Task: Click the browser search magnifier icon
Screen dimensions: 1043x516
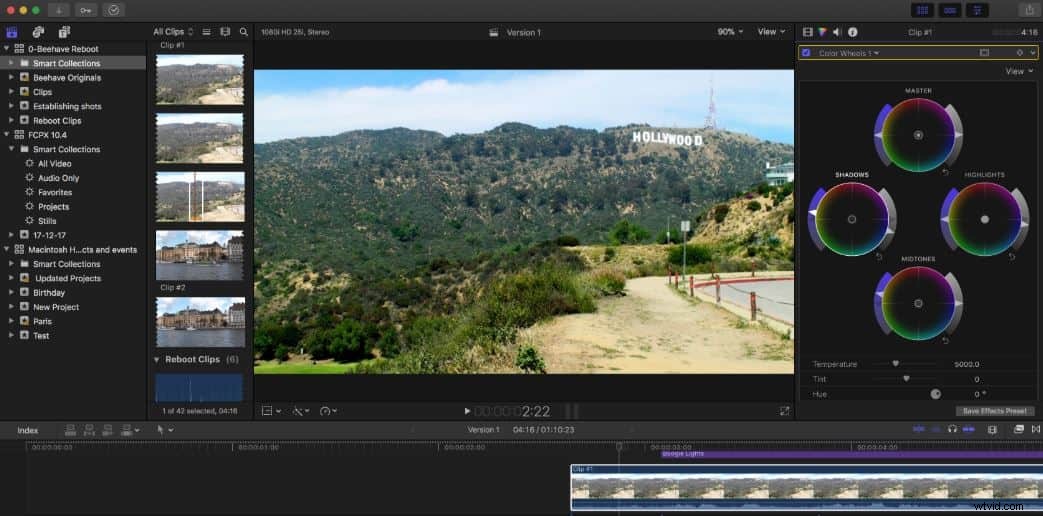Action: (243, 32)
